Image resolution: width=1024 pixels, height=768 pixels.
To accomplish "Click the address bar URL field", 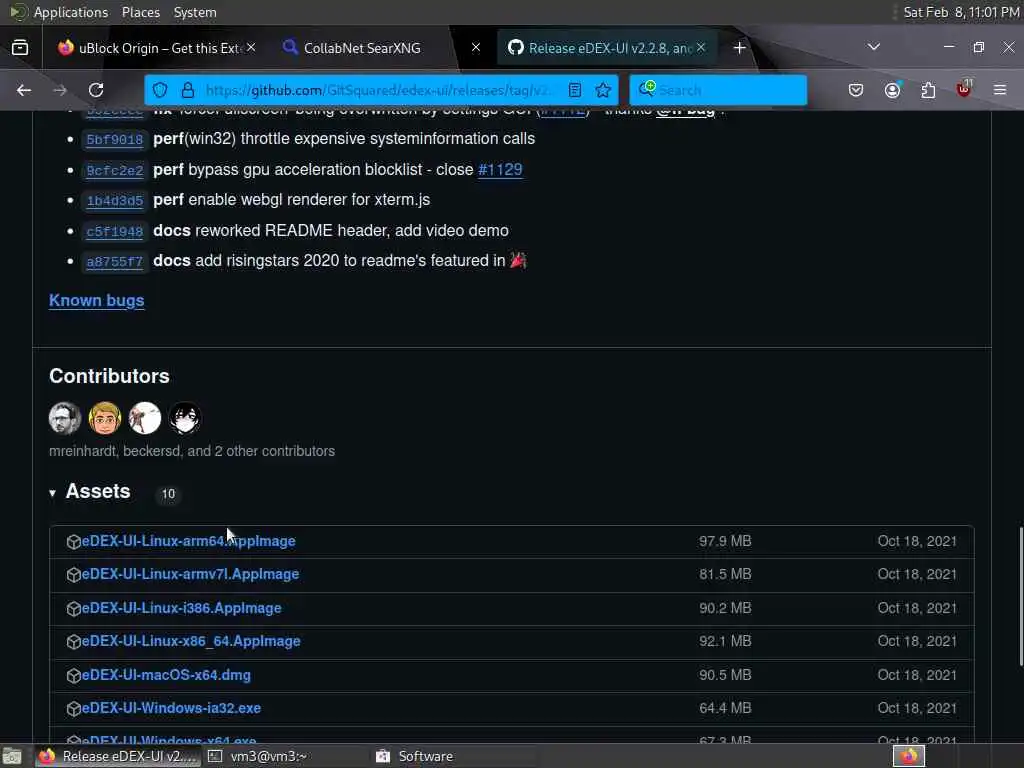I will click(x=379, y=90).
